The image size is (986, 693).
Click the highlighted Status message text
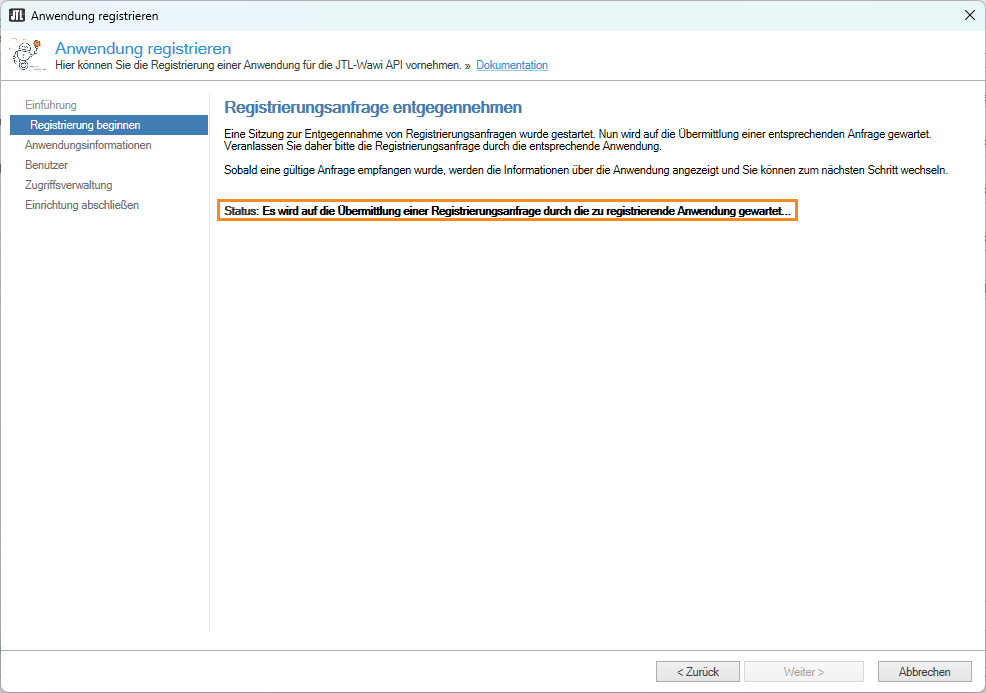(x=507, y=212)
